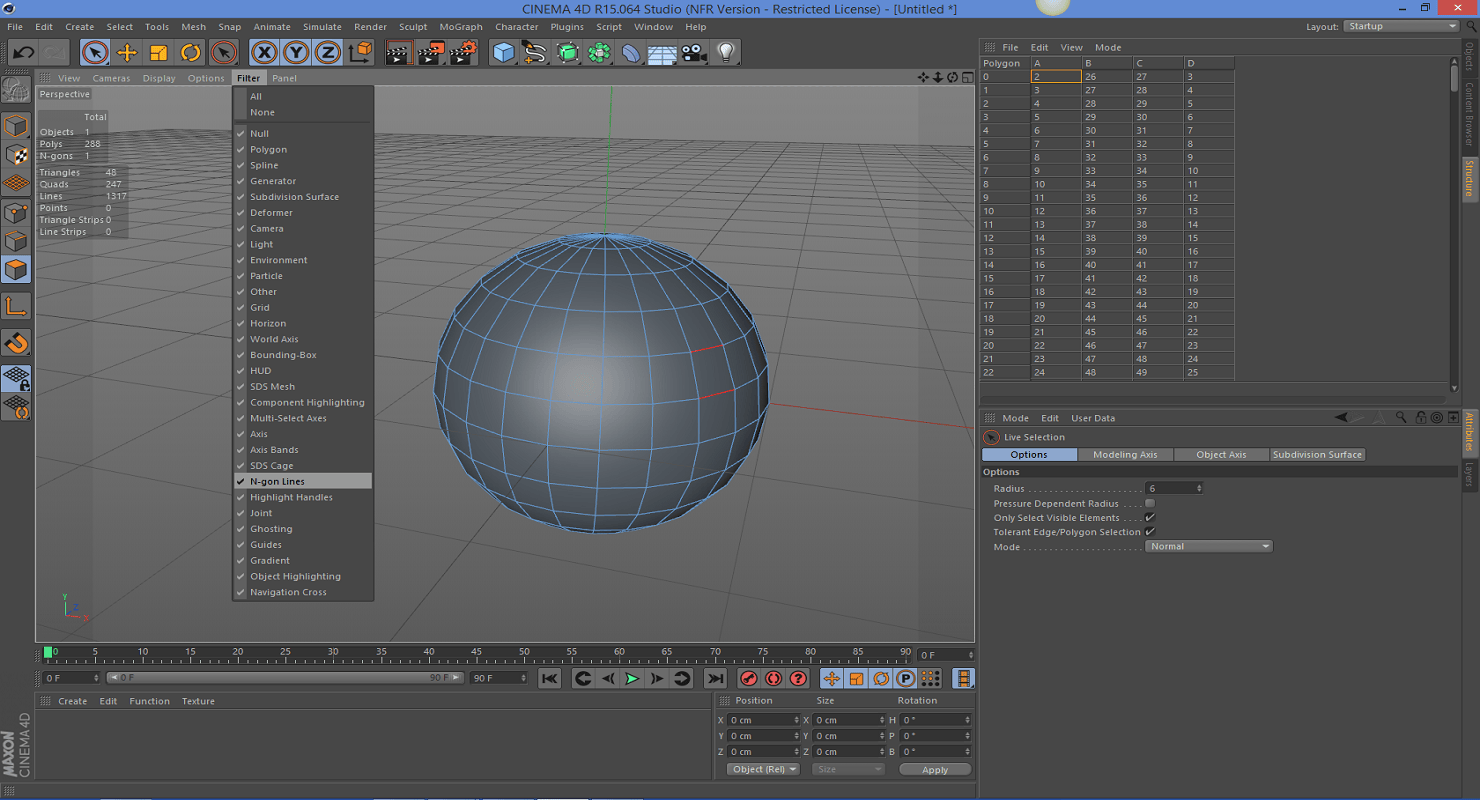Click the Position X input field
This screenshot has height=800, width=1480.
(x=764, y=720)
